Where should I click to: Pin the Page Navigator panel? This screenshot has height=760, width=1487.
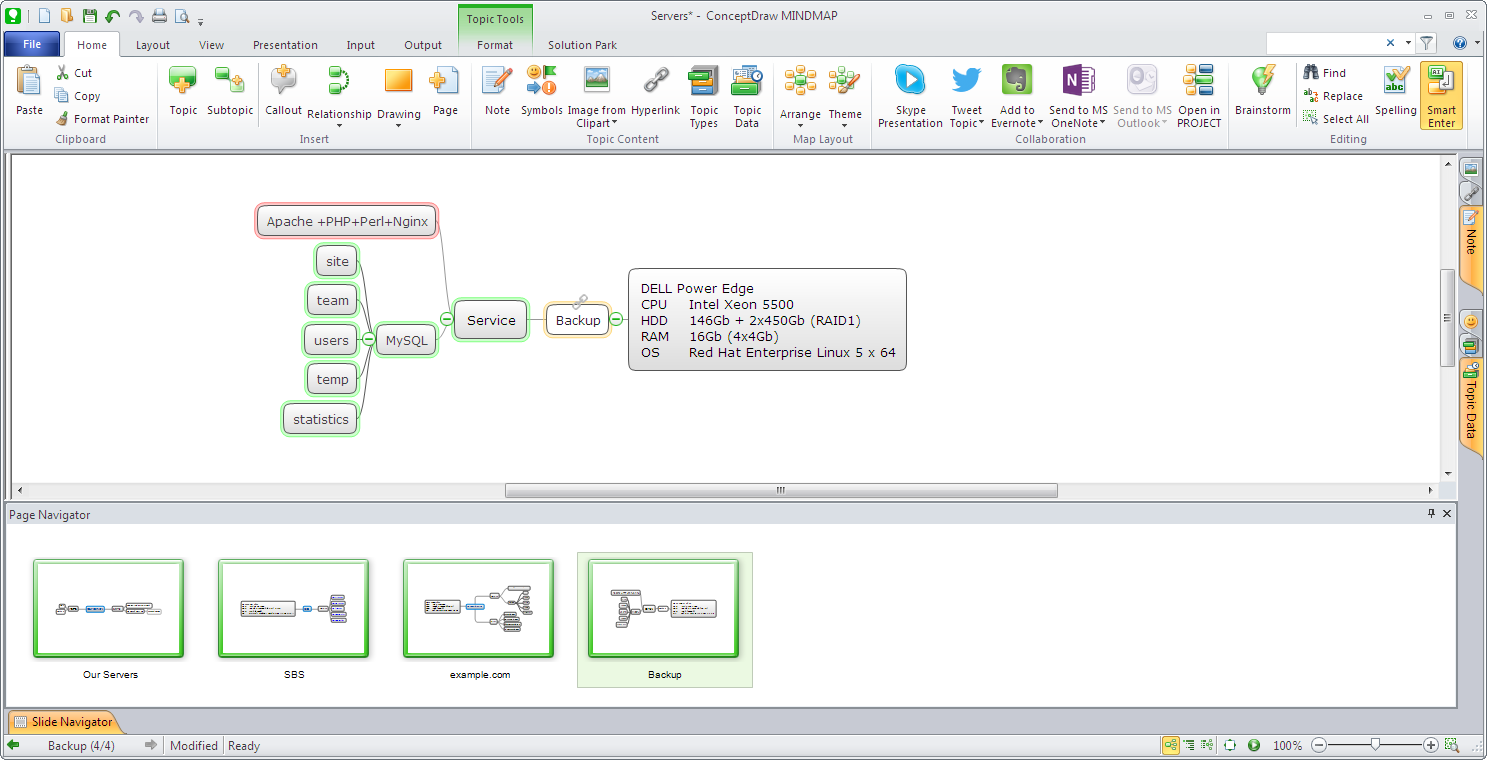click(x=1431, y=513)
